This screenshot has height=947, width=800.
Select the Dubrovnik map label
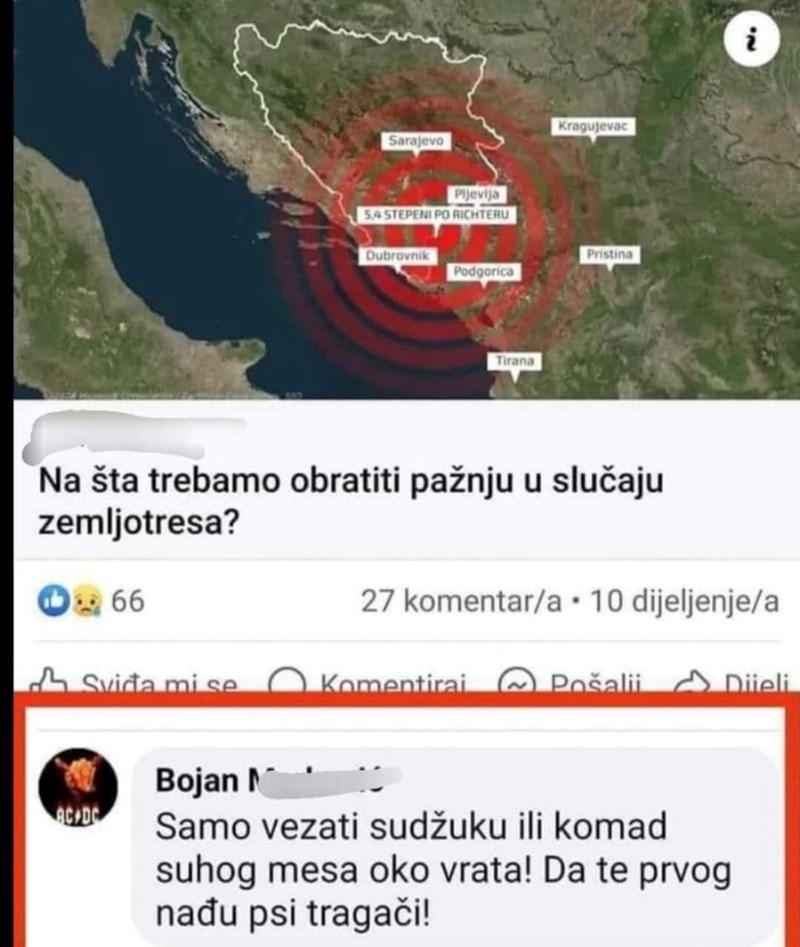click(397, 255)
